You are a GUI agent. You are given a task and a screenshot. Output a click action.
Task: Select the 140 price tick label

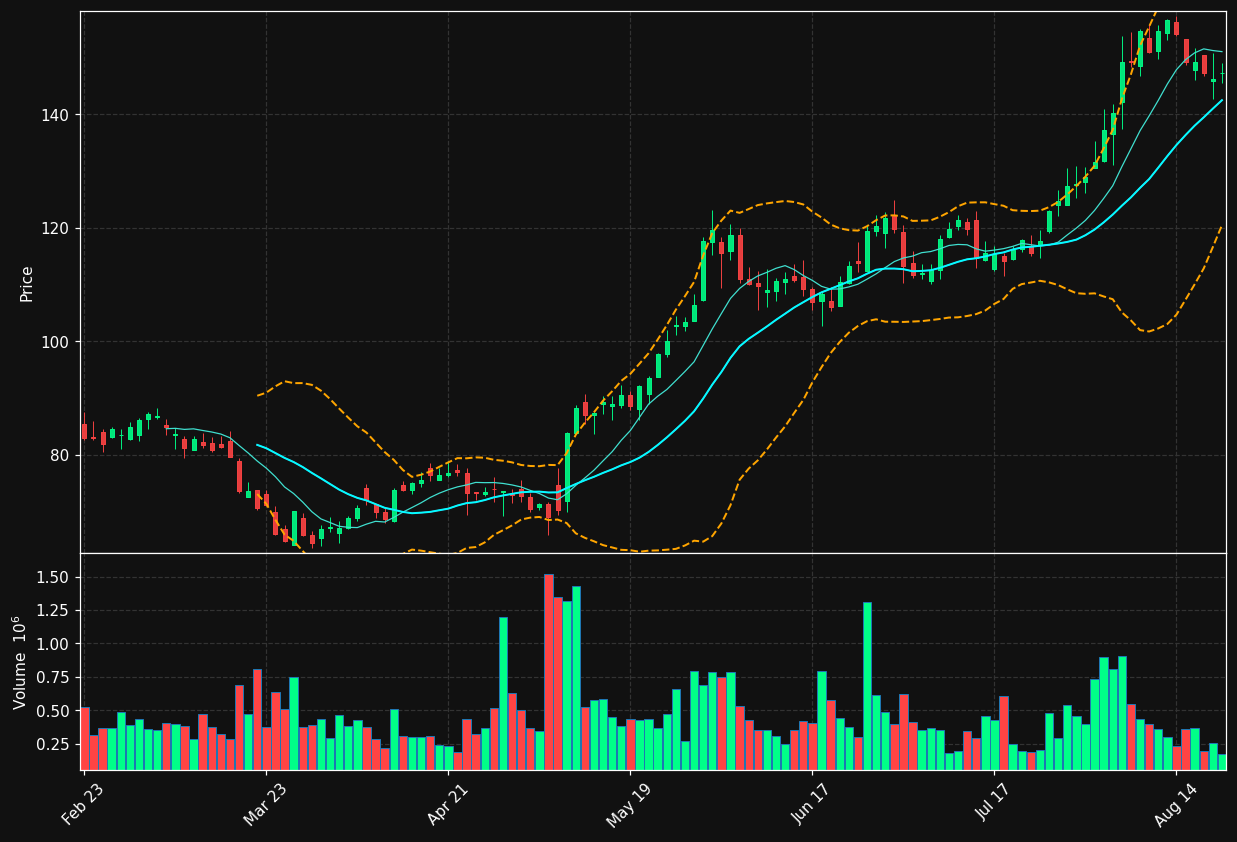pos(57,115)
